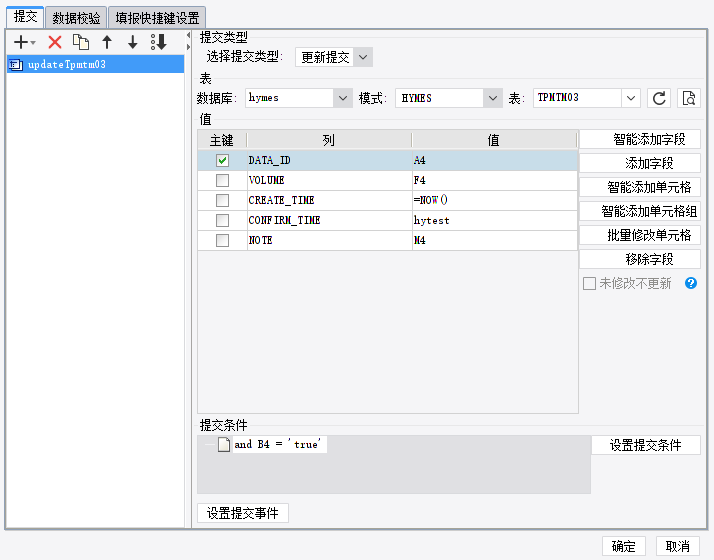Screen dimensions: 714x560
Task: Move item down with down arrow icon
Action: tap(133, 42)
